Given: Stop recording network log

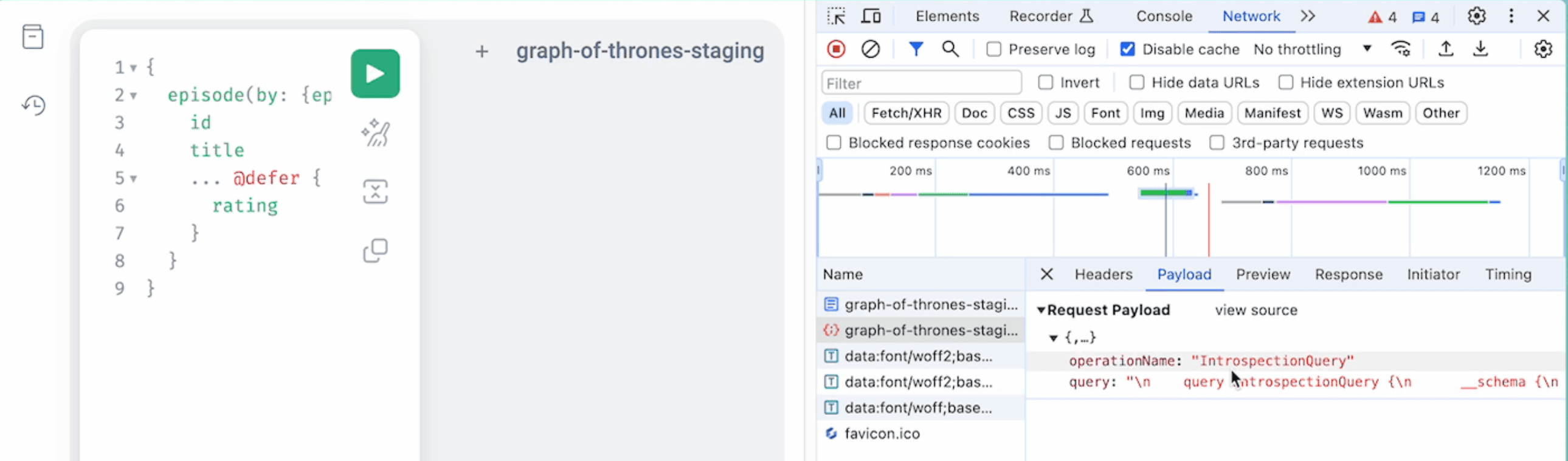Looking at the screenshot, I should (837, 49).
